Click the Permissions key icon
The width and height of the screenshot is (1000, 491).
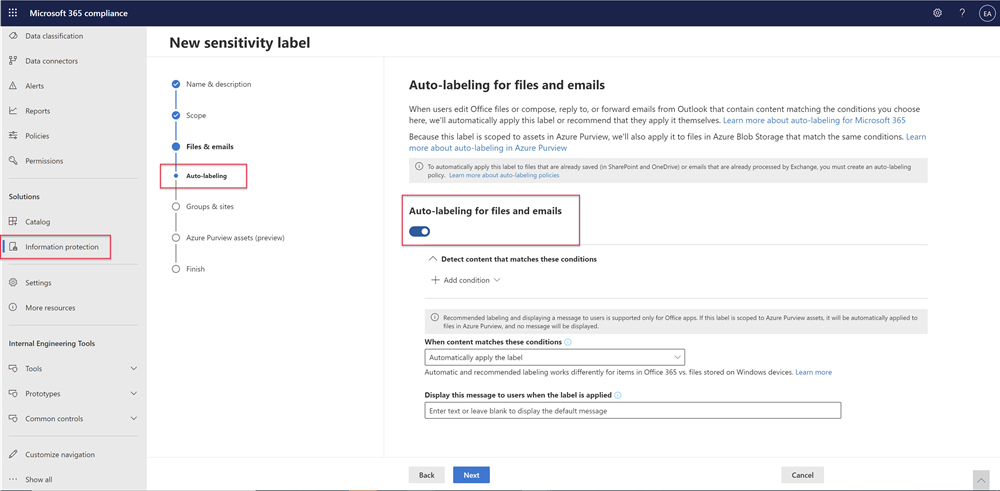tap(13, 161)
